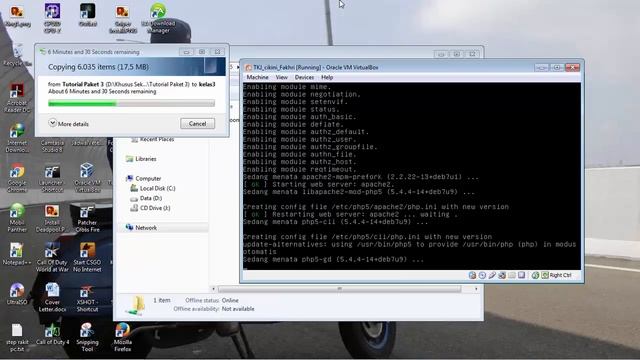The image size is (640, 360).
Task: Open the Cover Letter.docx file on the desktop
Action: pos(52,297)
